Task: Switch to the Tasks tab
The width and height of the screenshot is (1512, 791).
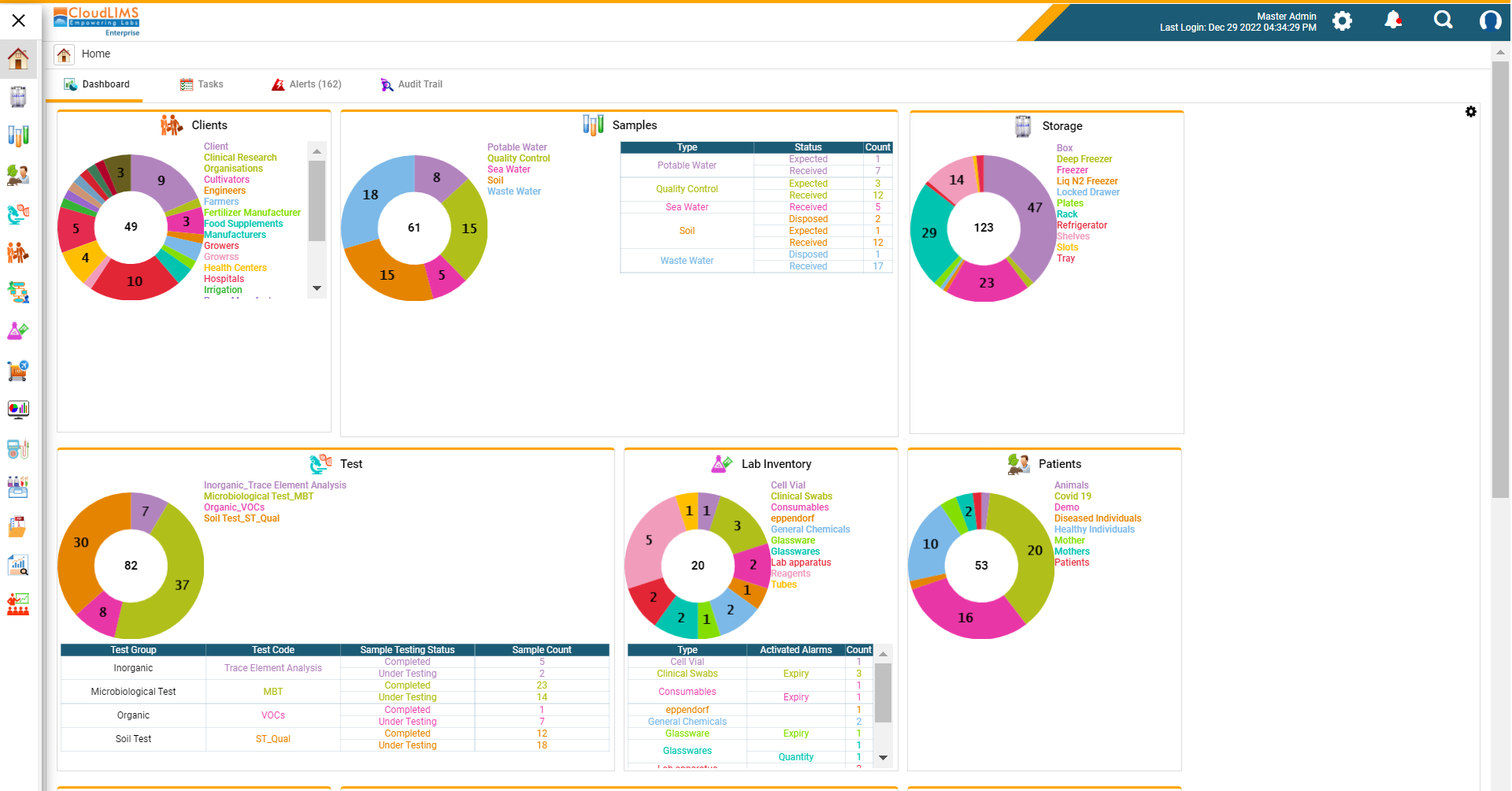Action: [210, 84]
